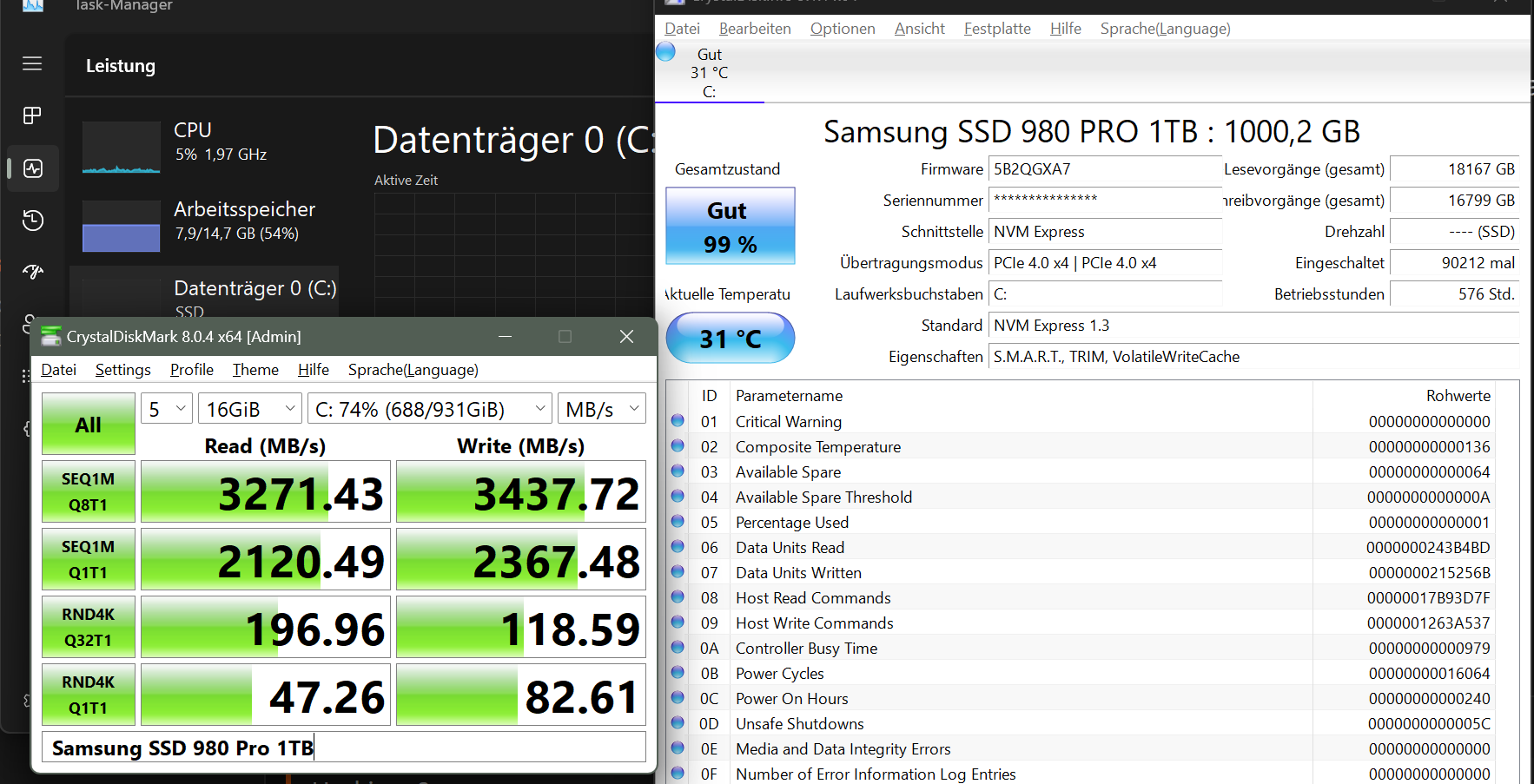
Task: Open Profile menu in CrystalDiskMark
Action: pyautogui.click(x=192, y=370)
